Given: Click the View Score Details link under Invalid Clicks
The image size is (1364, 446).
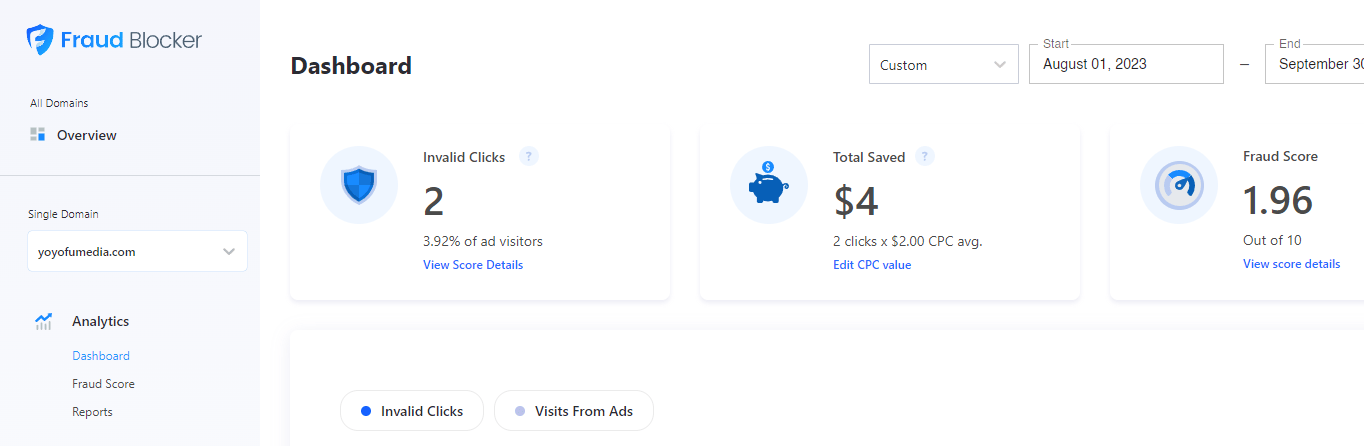Looking at the screenshot, I should [x=473, y=265].
